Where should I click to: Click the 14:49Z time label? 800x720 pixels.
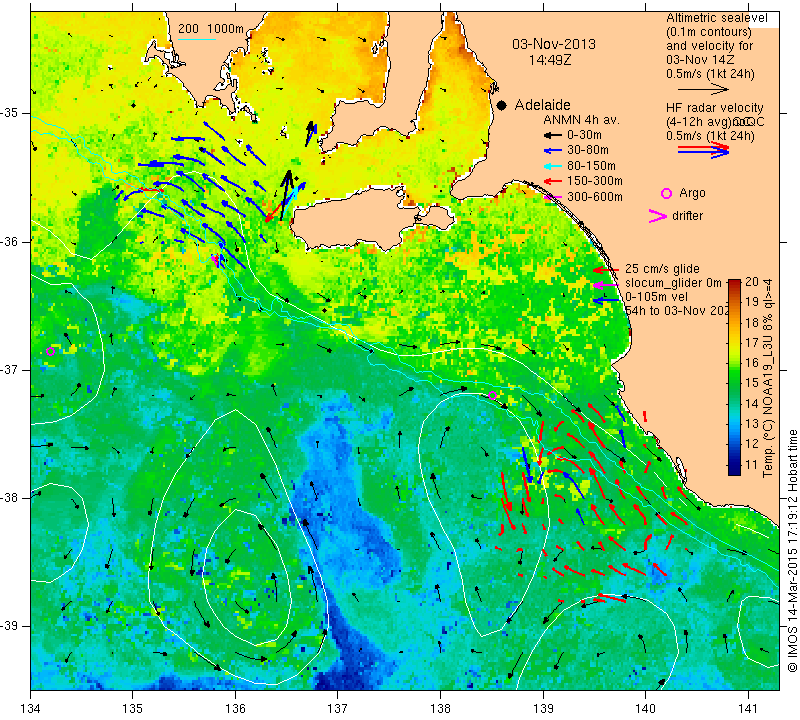(x=550, y=60)
